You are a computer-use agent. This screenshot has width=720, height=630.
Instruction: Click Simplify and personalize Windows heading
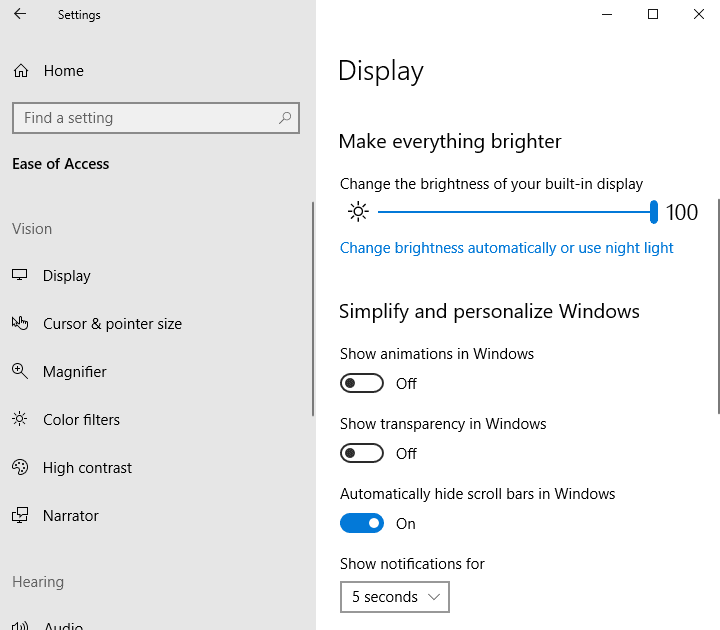coord(489,311)
